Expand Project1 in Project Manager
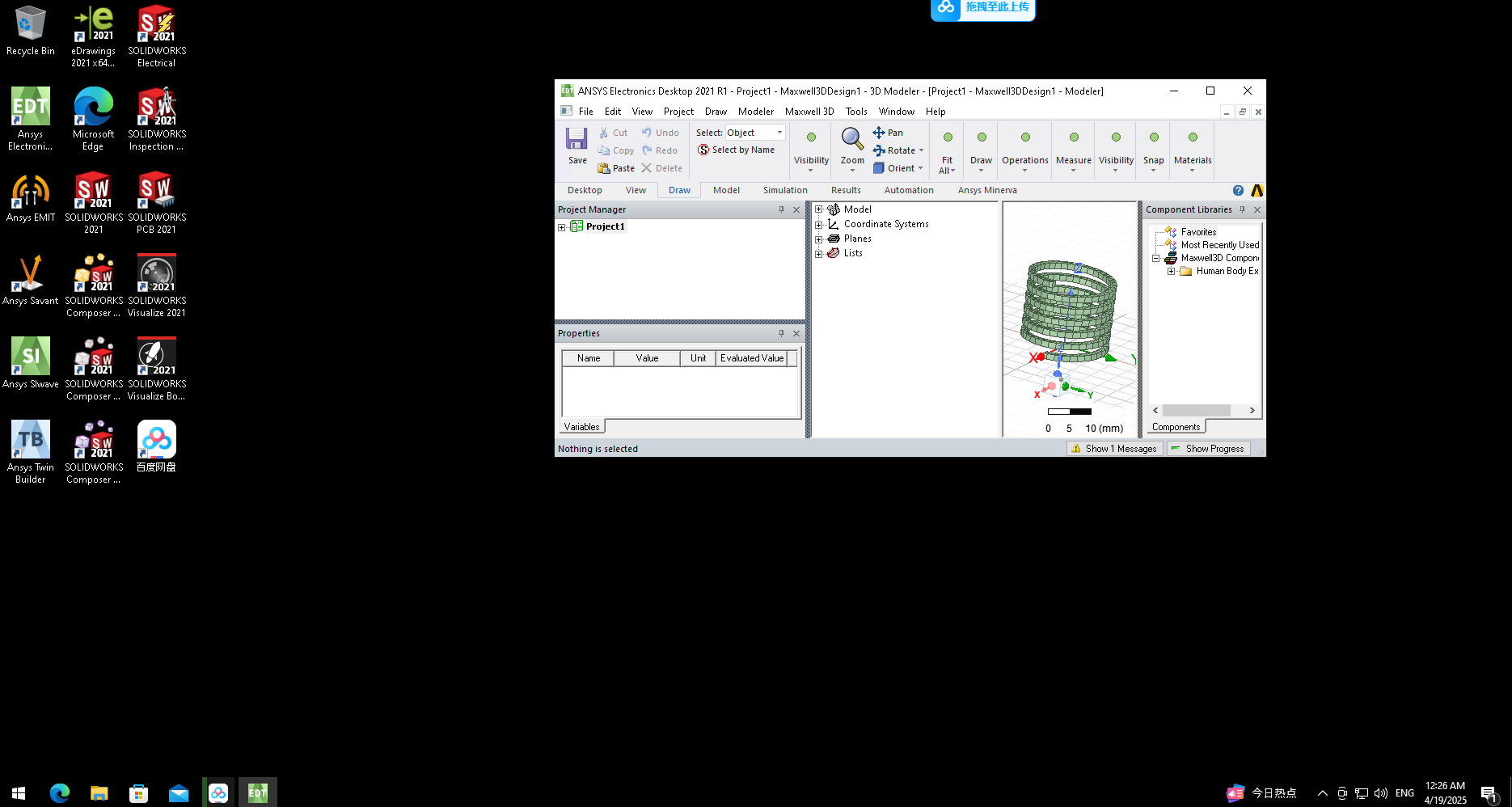Viewport: 1512px width, 807px height. pyautogui.click(x=562, y=227)
